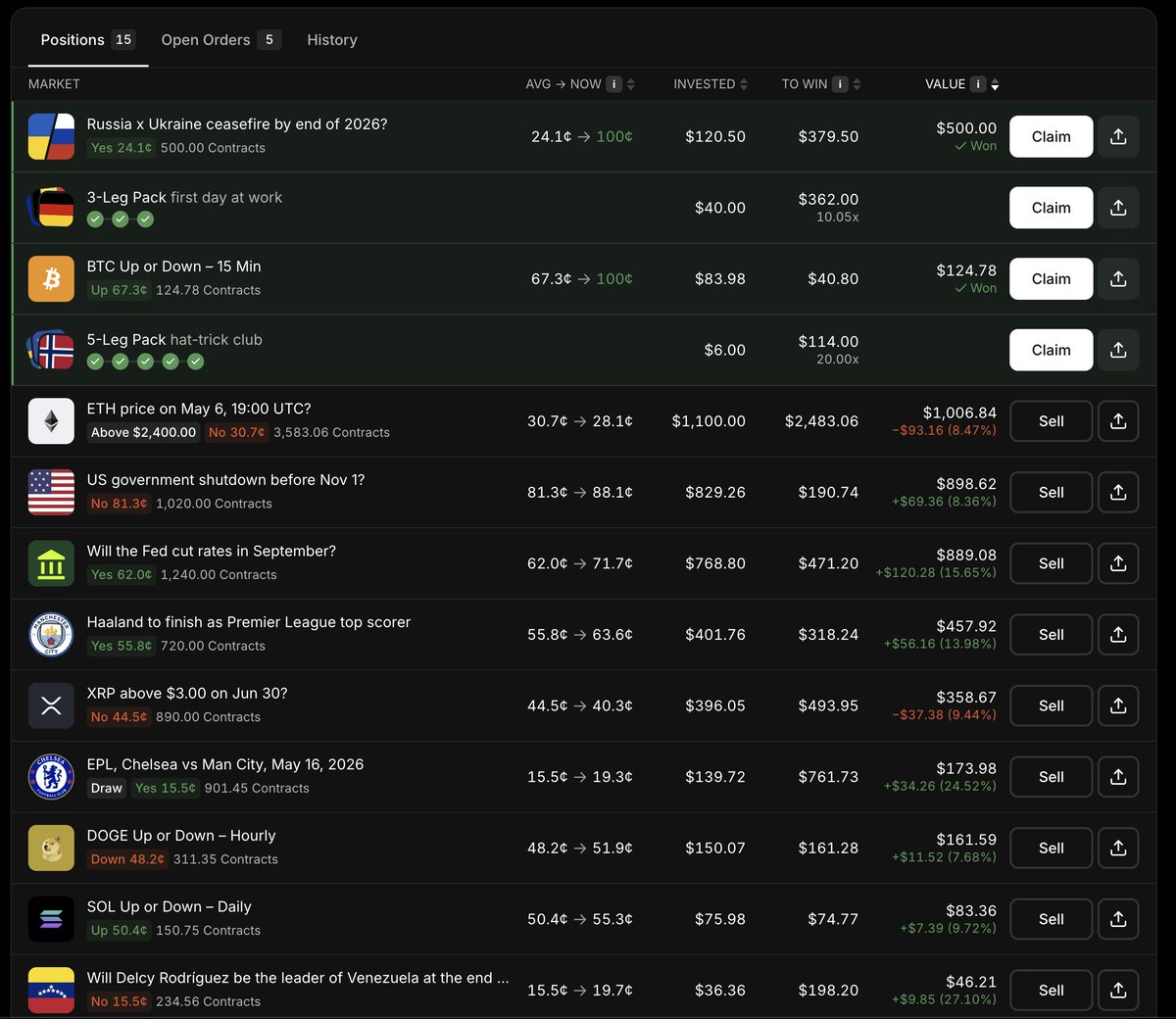1176x1019 pixels.
Task: Sell the Fed cut rates position
Action: [x=1051, y=563]
